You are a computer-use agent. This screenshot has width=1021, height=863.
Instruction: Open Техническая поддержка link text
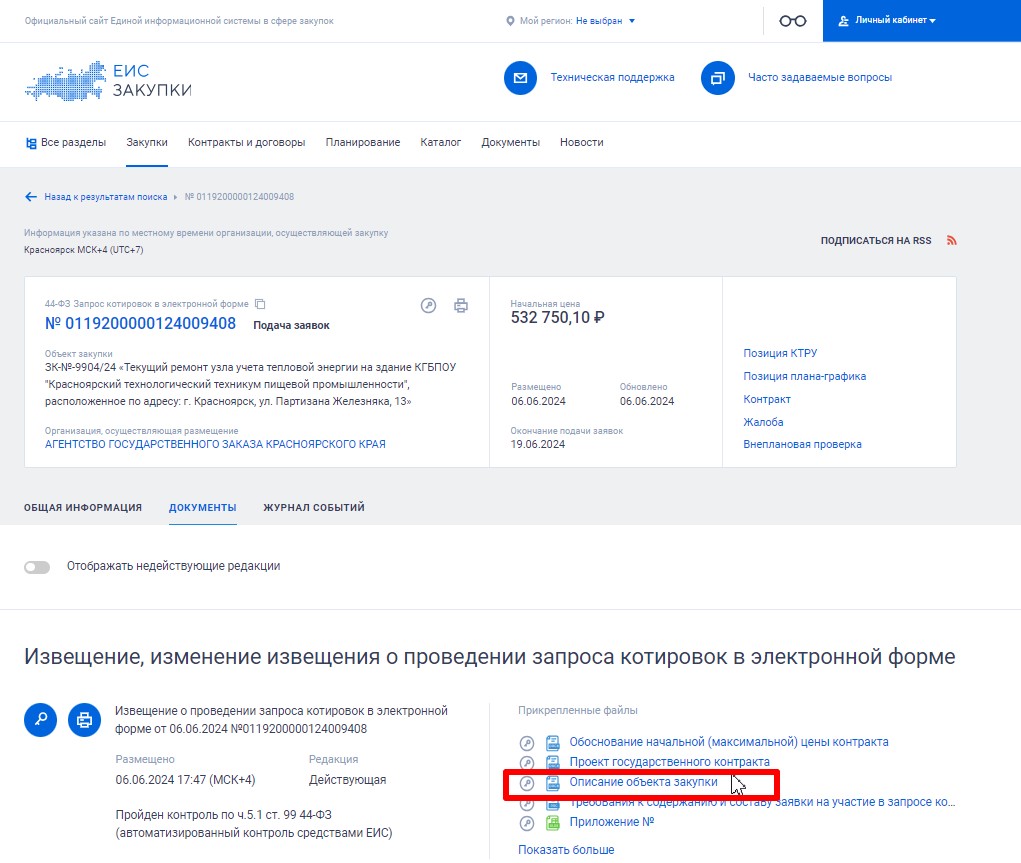(612, 78)
